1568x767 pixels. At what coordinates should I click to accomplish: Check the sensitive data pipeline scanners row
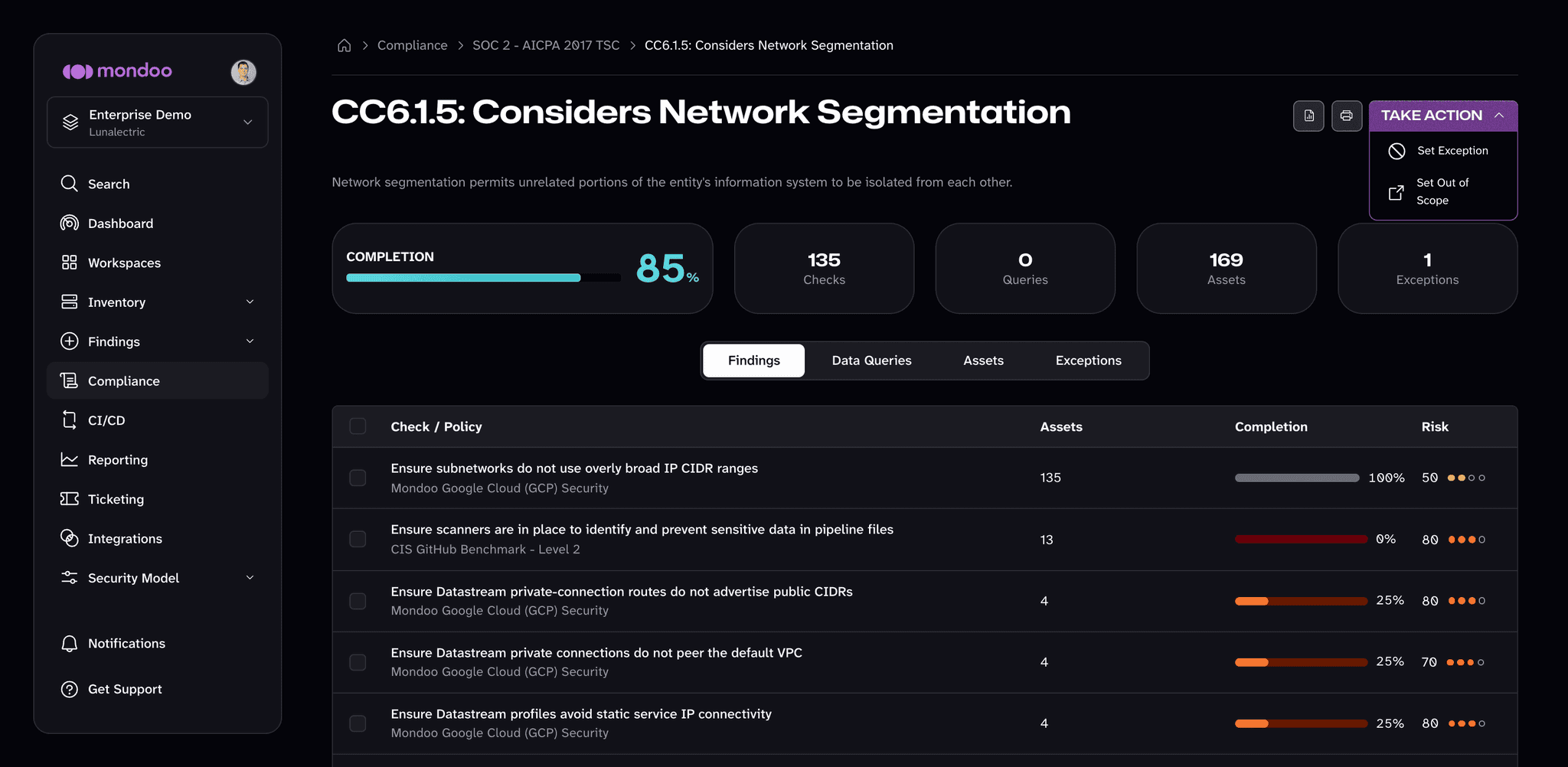[x=358, y=539]
